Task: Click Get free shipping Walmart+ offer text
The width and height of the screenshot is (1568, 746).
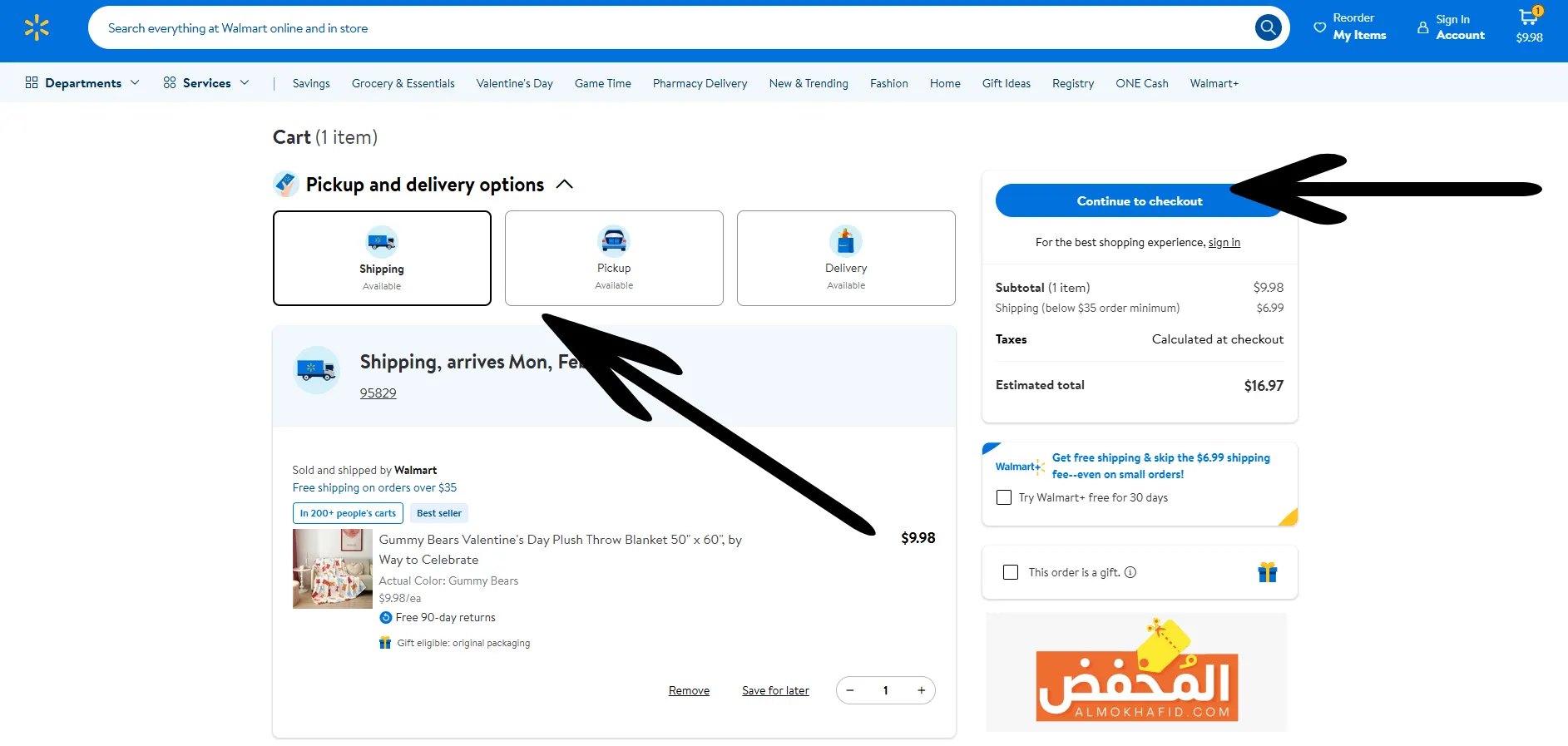Action: pyautogui.click(x=1161, y=466)
